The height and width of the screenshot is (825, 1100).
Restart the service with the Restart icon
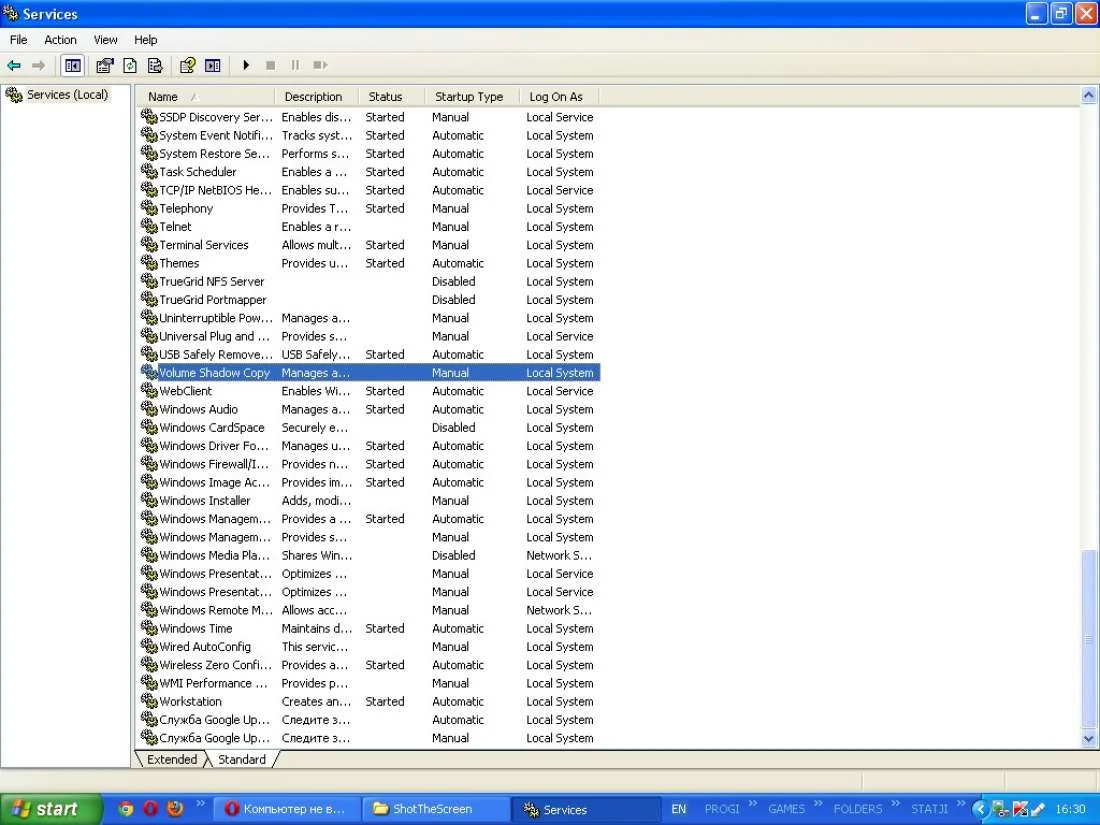320,65
